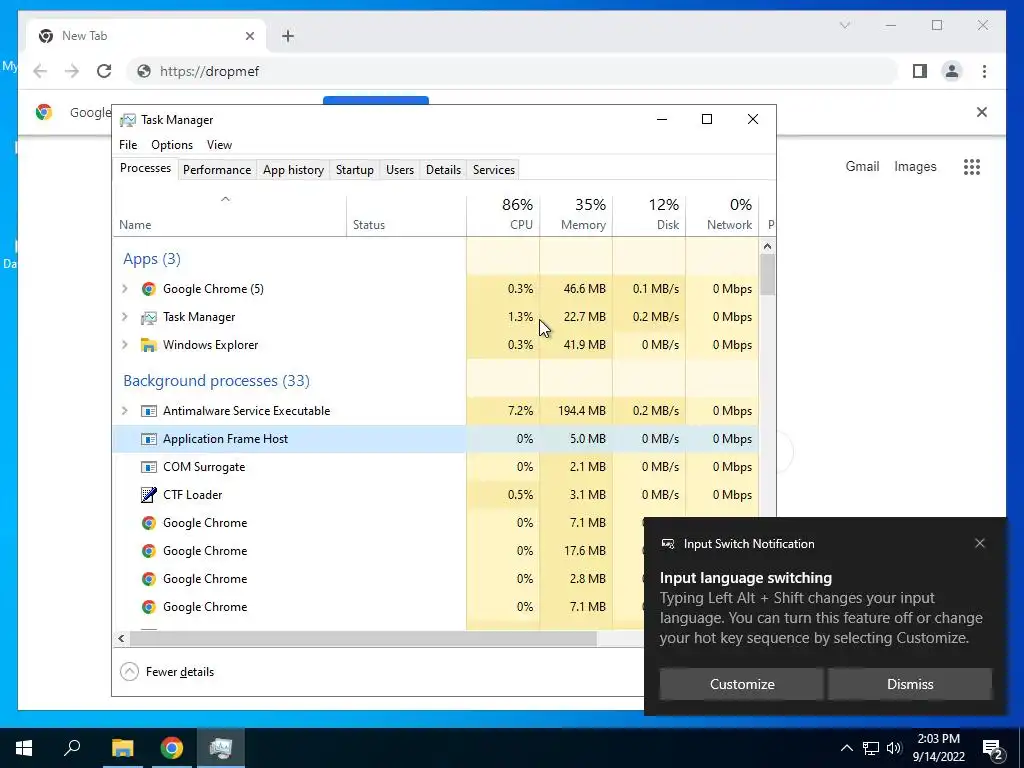Open the Chrome profile avatar
The width and height of the screenshot is (1024, 768).
pyautogui.click(x=952, y=71)
